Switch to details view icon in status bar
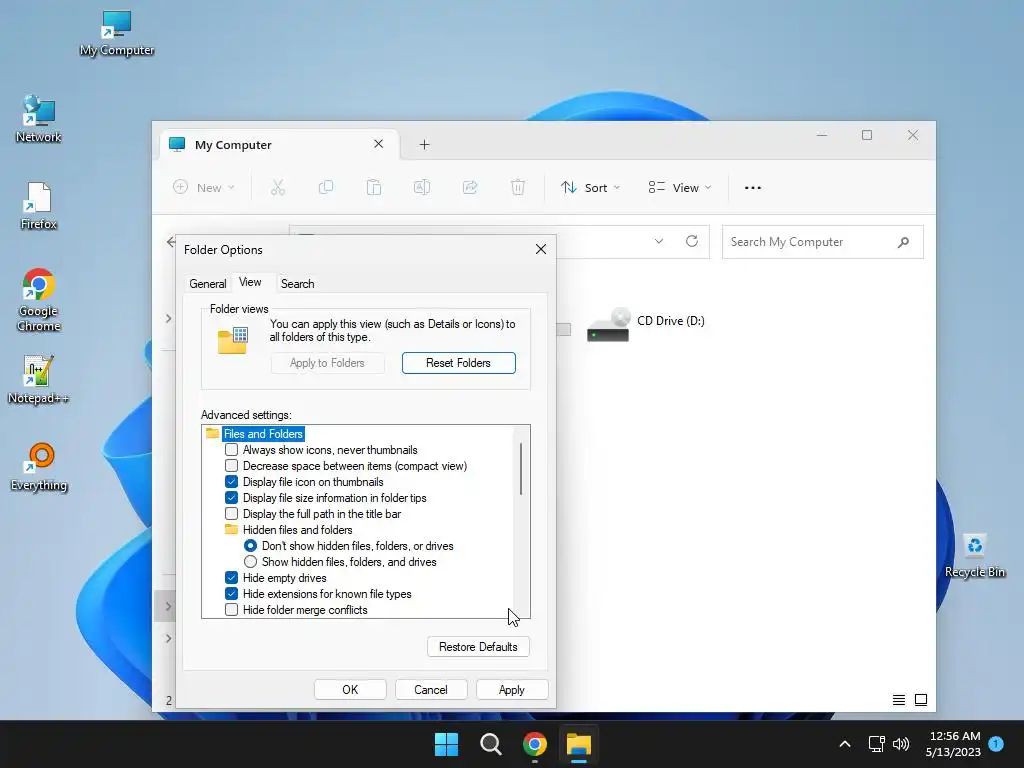 [899, 700]
